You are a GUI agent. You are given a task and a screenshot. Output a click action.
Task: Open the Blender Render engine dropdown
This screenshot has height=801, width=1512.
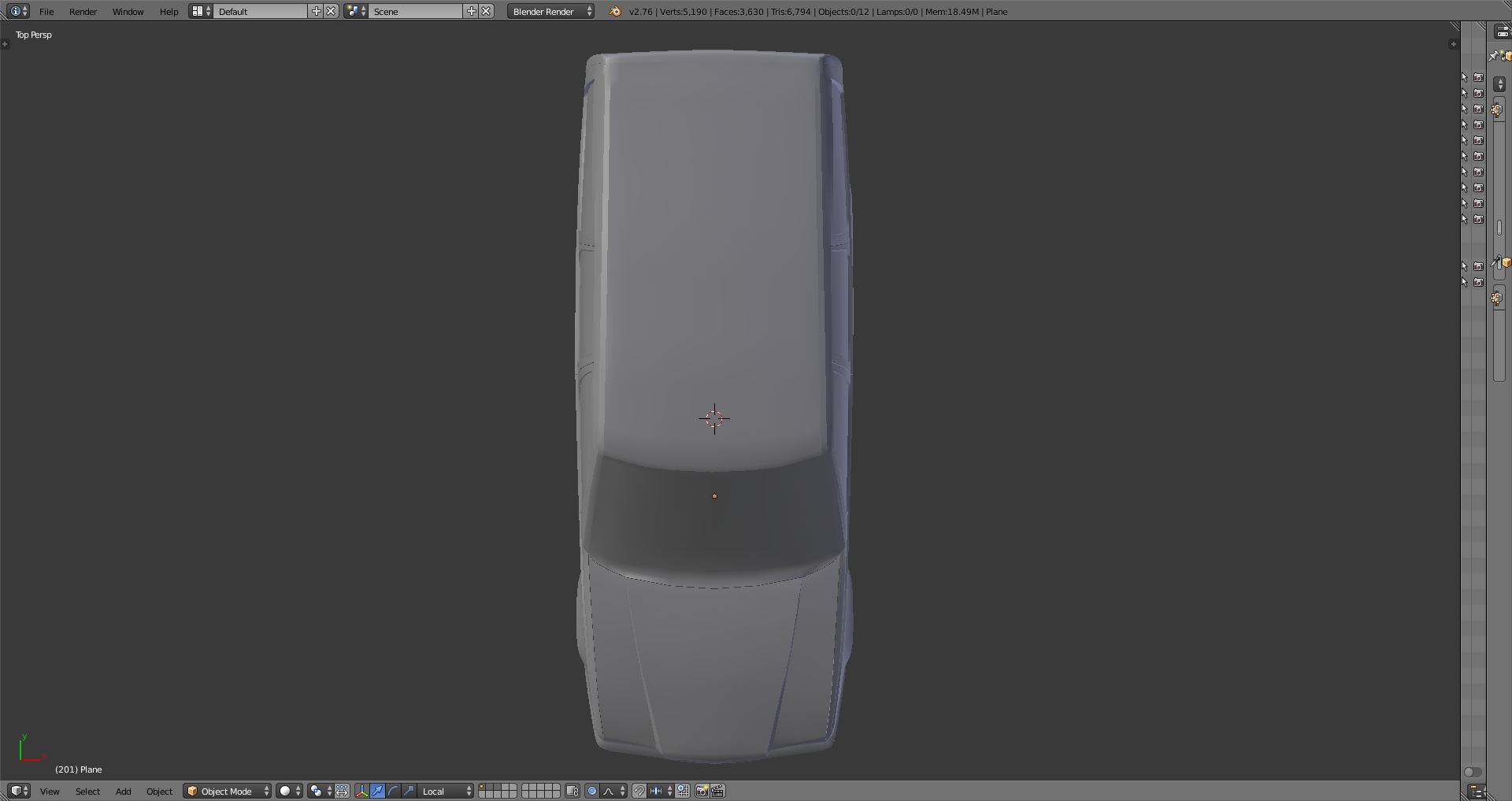point(550,11)
